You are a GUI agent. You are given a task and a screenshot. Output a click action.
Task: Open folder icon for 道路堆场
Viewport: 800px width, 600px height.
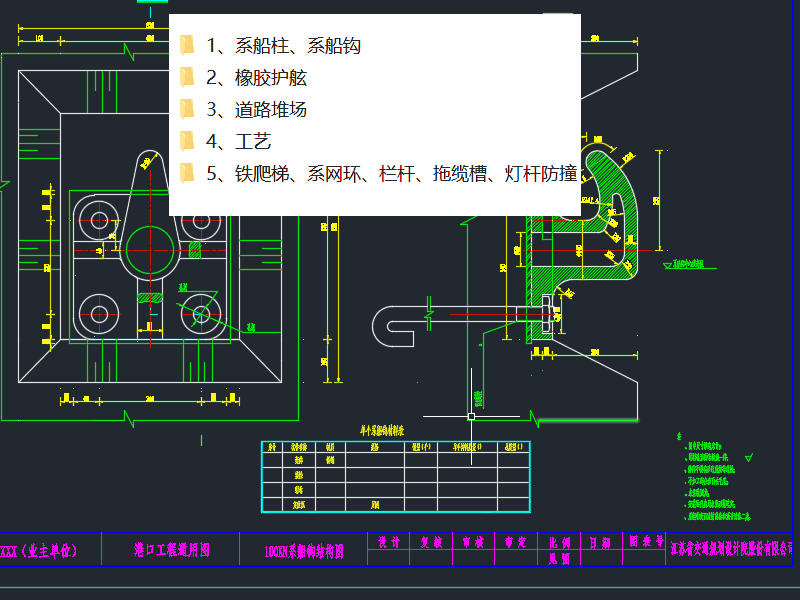(x=187, y=110)
